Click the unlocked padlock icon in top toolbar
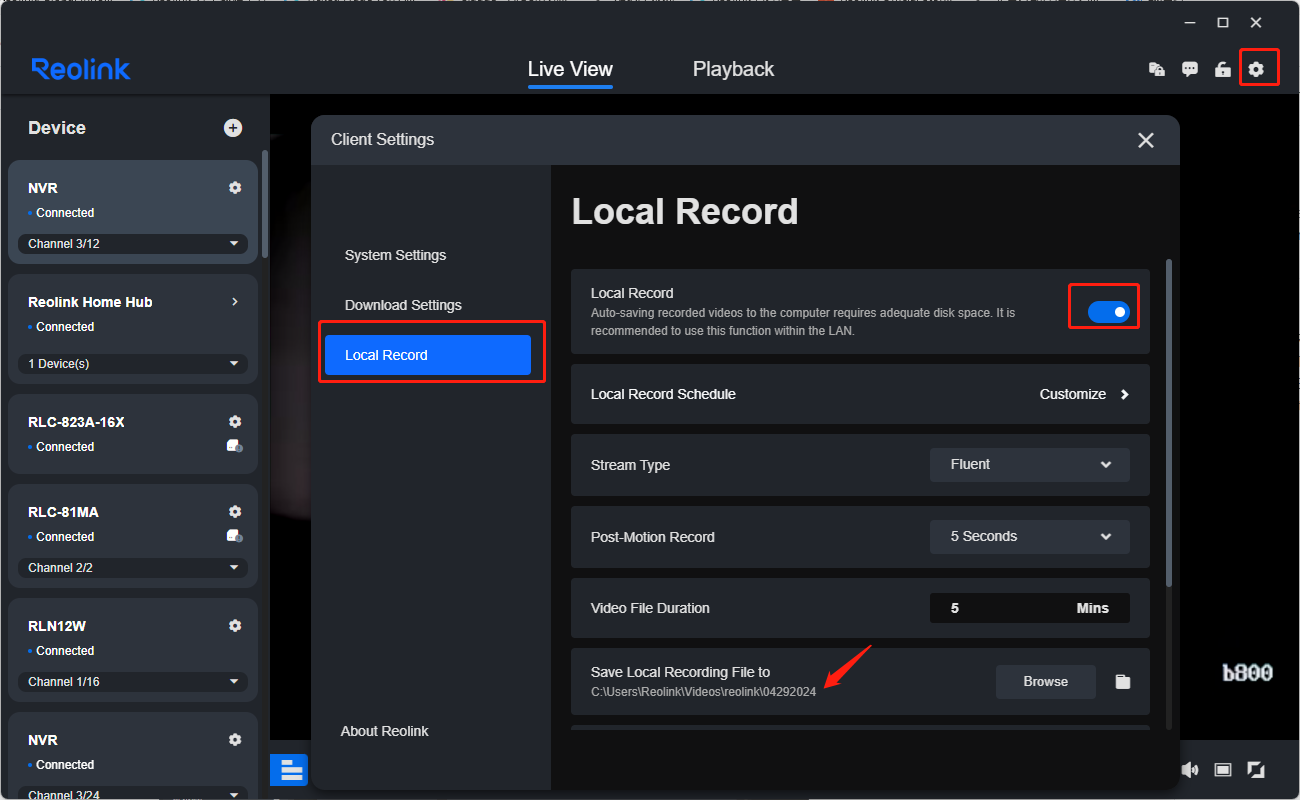 click(x=1222, y=69)
